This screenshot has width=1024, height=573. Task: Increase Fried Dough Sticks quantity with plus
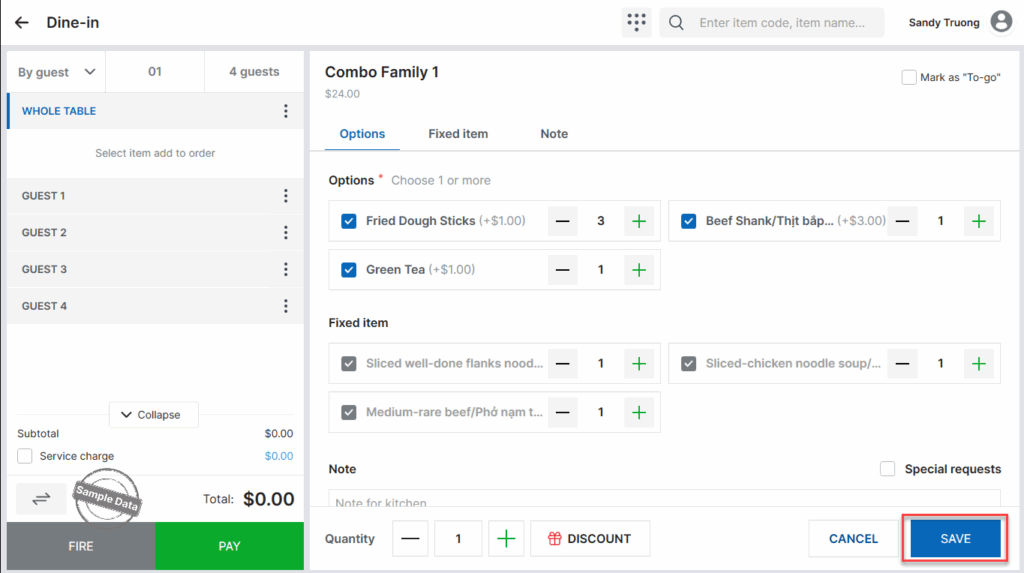click(639, 221)
